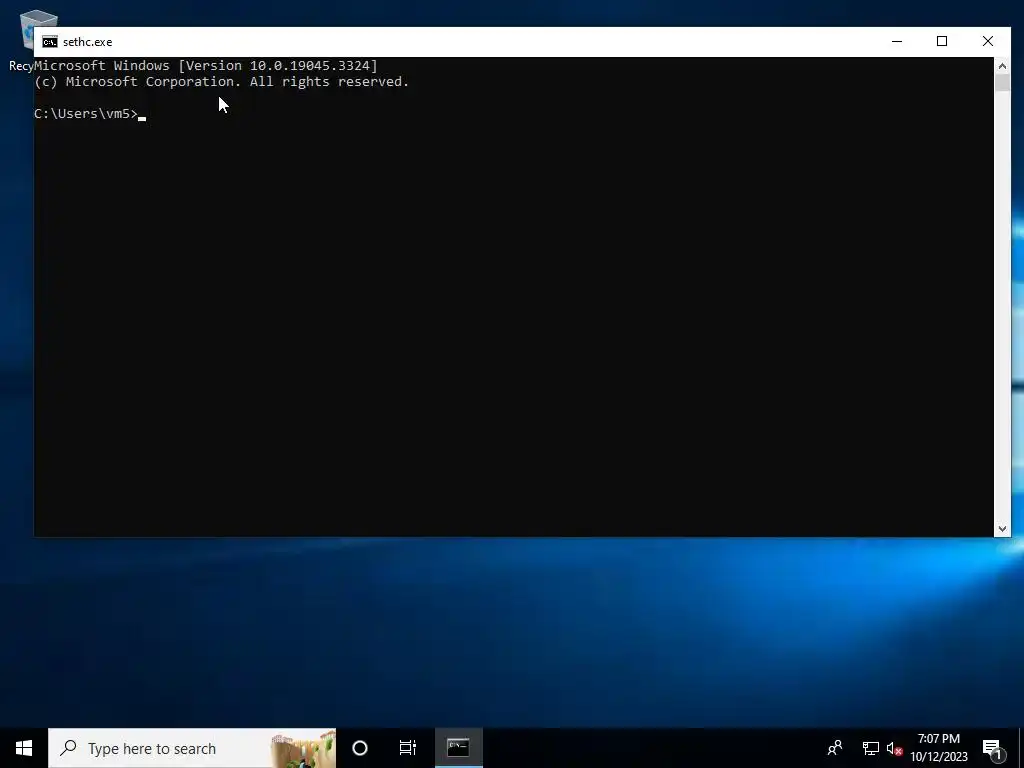Open Cortana circle icon on taskbar
1024x768 pixels.
[360, 748]
